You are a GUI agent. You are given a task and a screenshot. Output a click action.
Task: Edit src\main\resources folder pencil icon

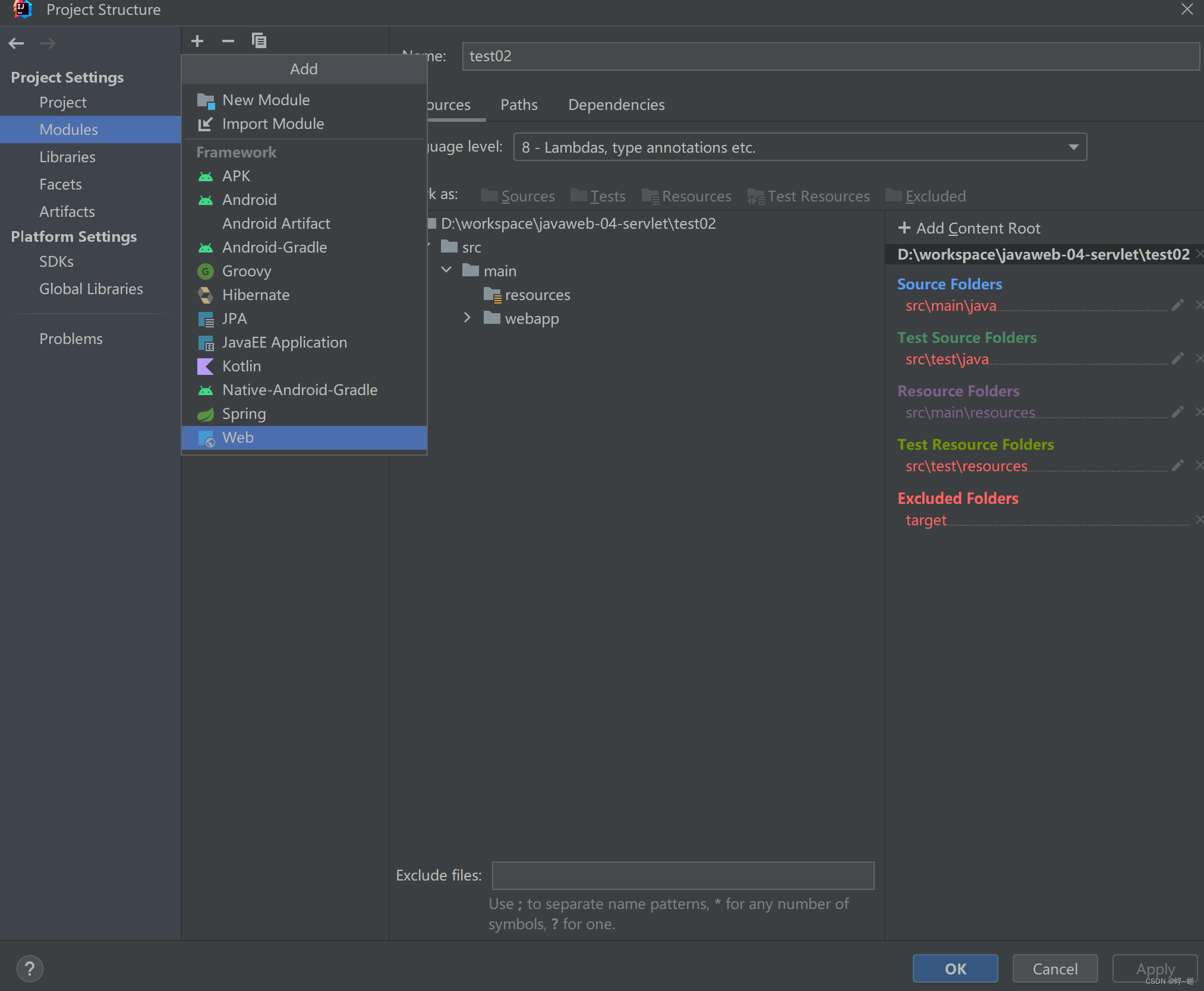(1177, 412)
